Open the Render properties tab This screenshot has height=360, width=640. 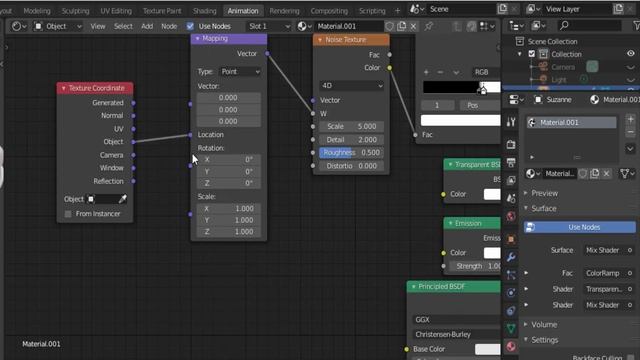pyautogui.click(x=511, y=144)
